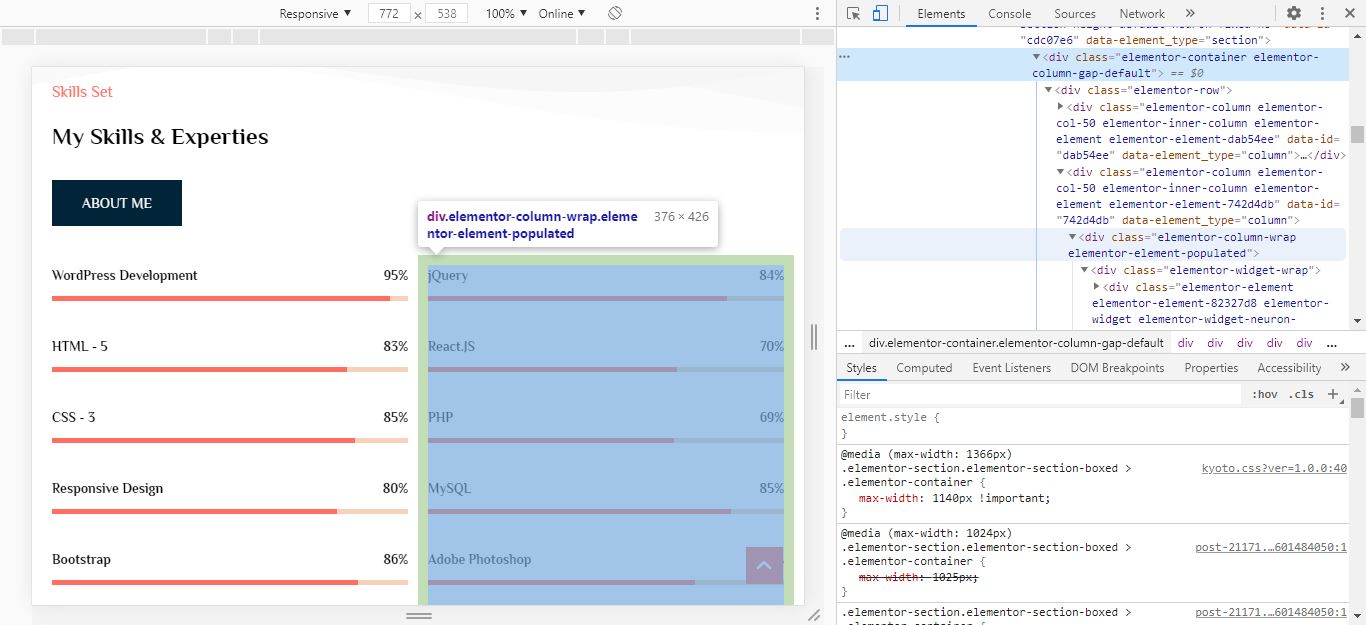Click the React.JS skill label
The image size is (1366, 625).
click(x=451, y=346)
